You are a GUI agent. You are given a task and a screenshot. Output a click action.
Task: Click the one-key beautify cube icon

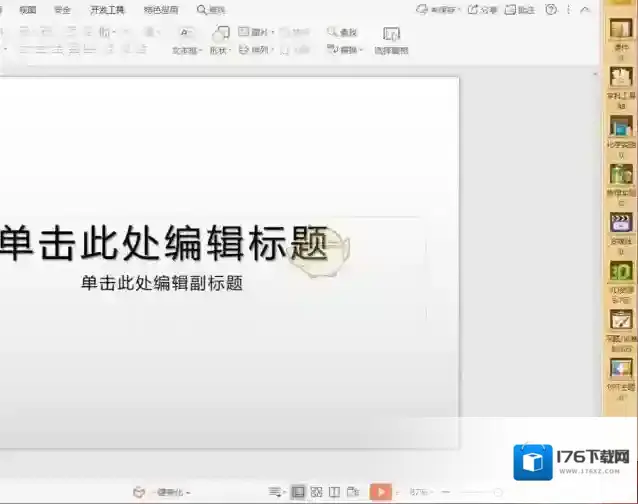pos(139,492)
